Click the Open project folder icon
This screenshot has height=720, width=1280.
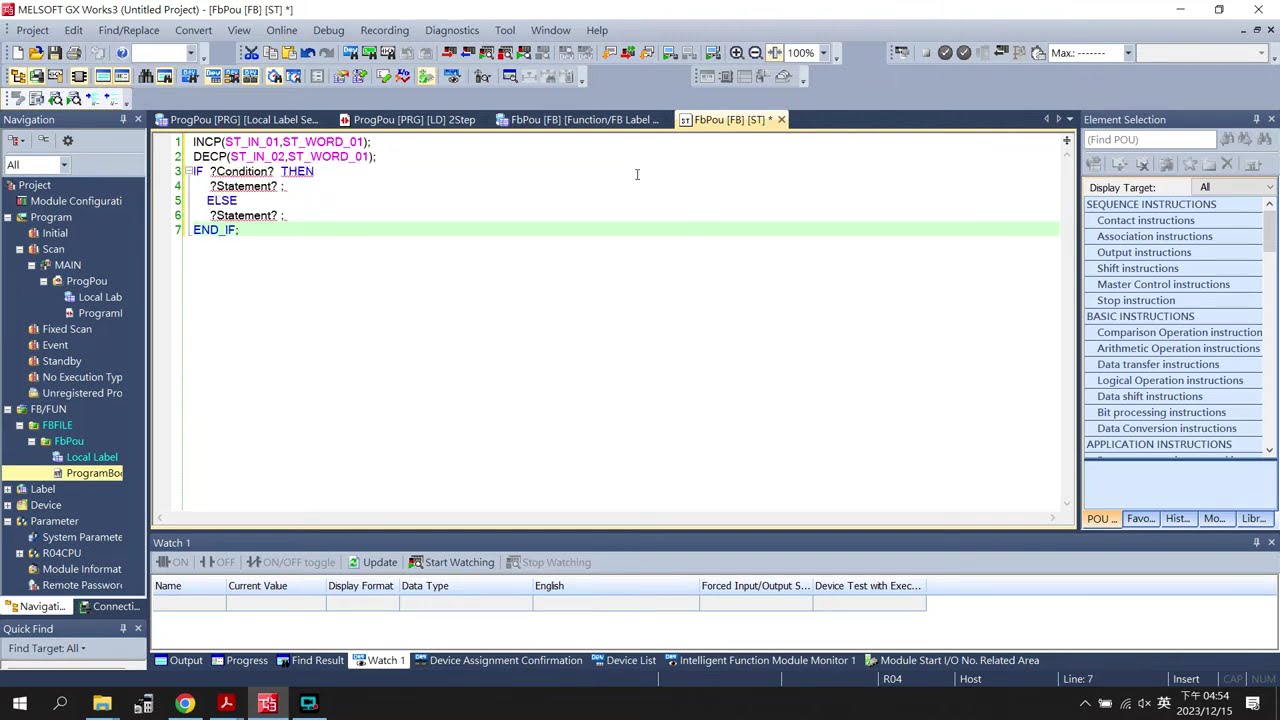pos(36,53)
